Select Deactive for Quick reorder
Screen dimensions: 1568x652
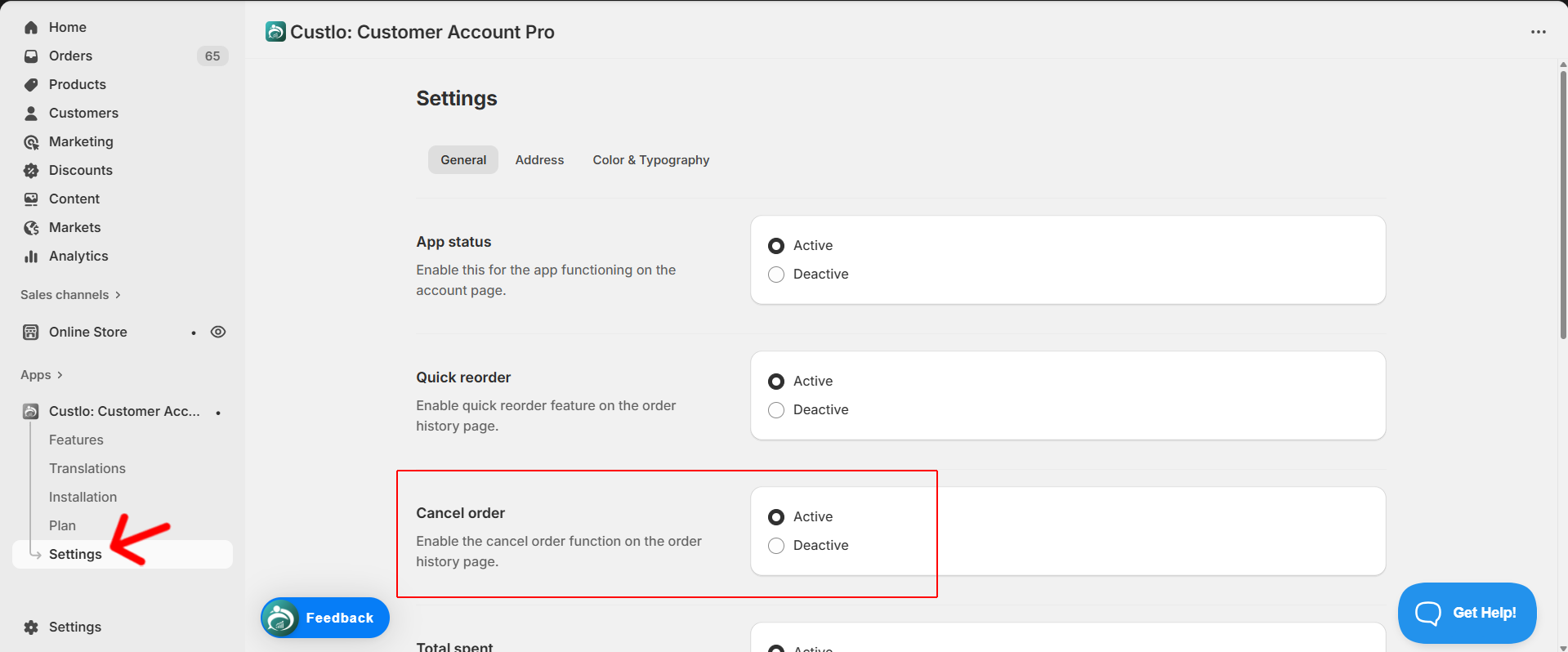[776, 410]
